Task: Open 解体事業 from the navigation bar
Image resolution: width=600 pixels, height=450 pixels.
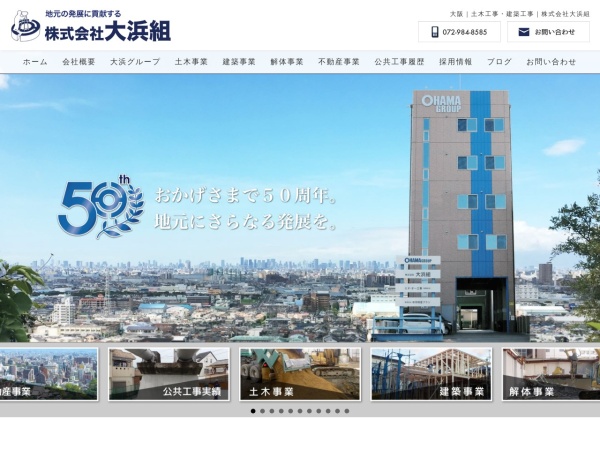Action: (x=287, y=62)
